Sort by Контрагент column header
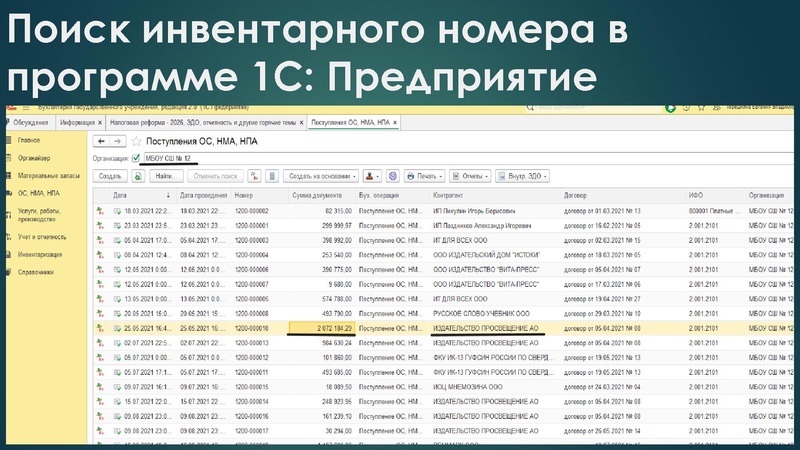This screenshot has width=800, height=450. click(495, 195)
